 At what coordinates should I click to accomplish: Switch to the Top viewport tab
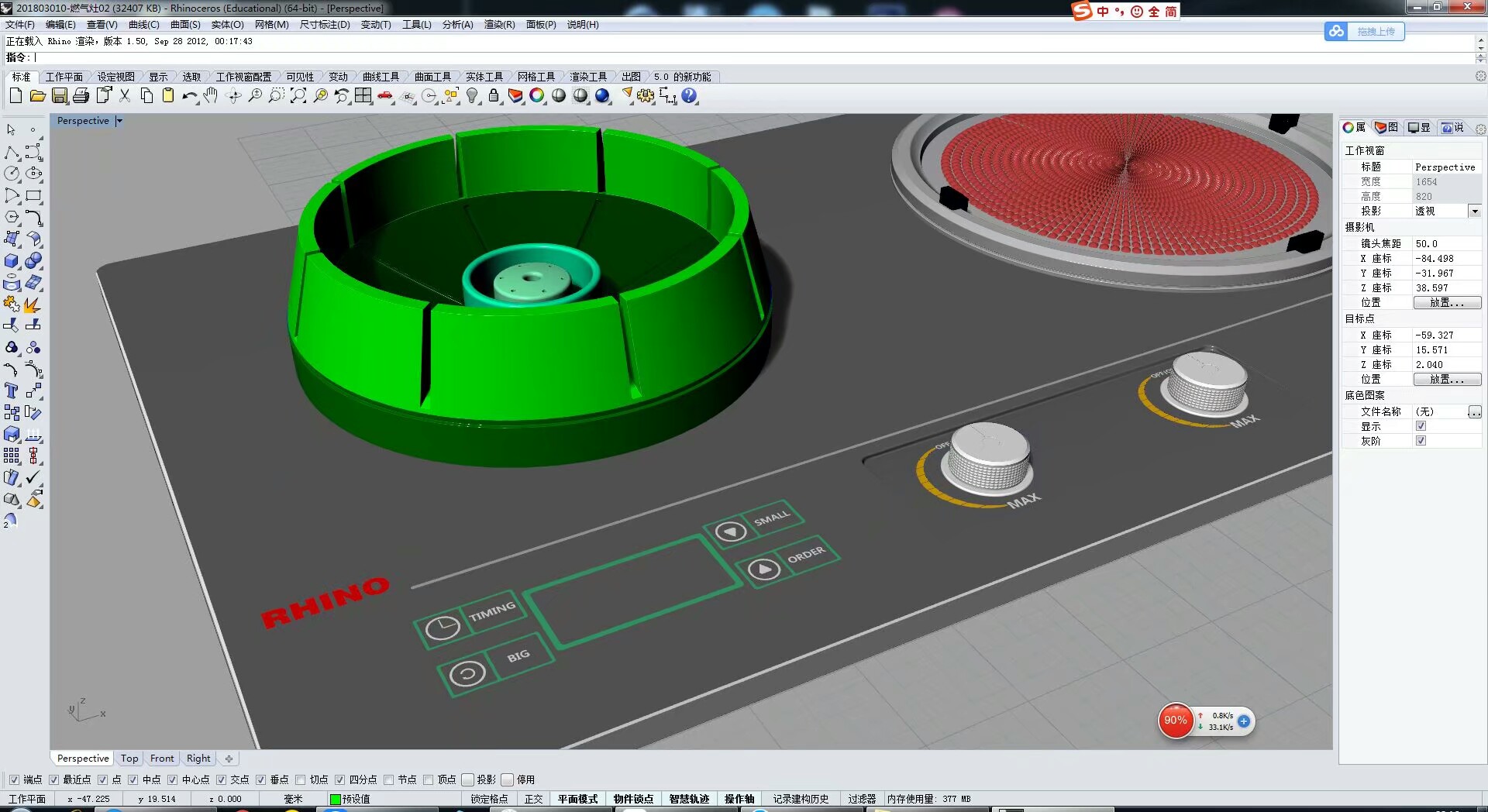pos(129,759)
